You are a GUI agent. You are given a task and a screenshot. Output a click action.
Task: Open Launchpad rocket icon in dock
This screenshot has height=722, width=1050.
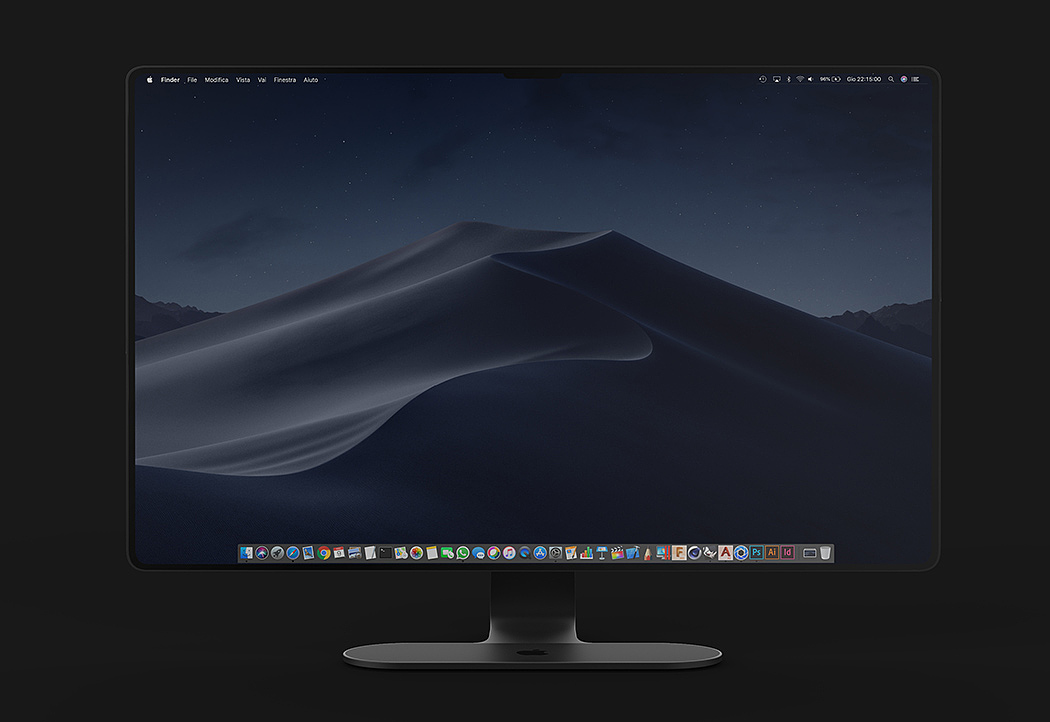point(277,553)
